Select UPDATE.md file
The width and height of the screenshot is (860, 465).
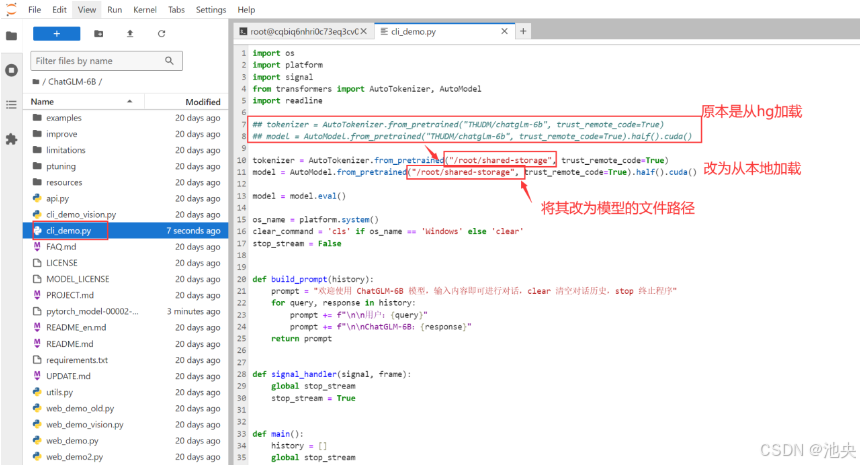126,376
